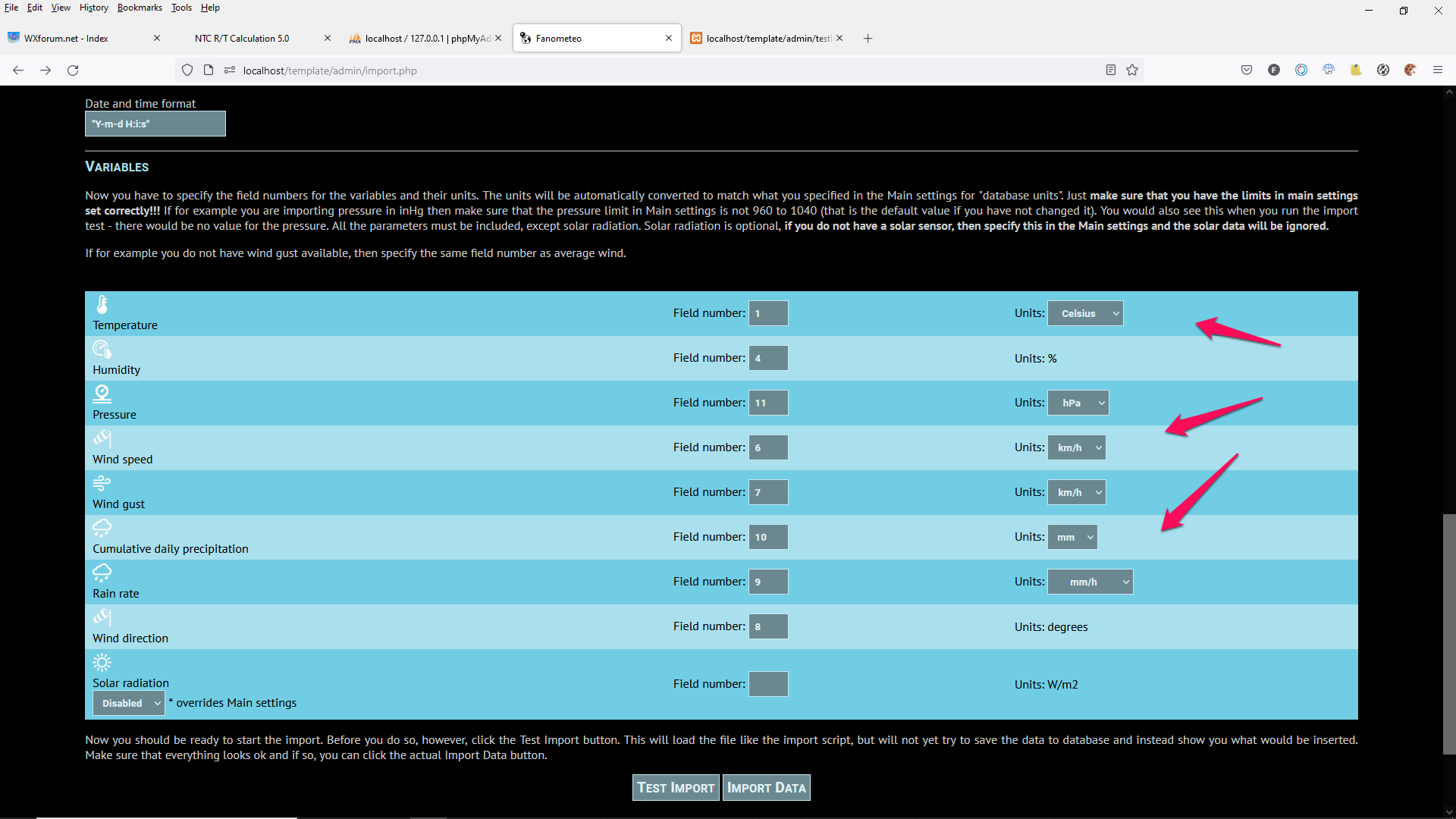
Task: Open the Bookmarks menu
Action: click(x=140, y=8)
